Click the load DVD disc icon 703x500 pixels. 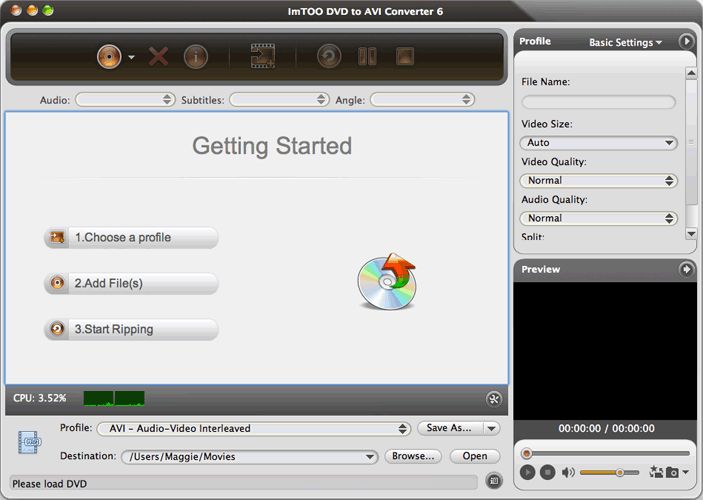(109, 57)
